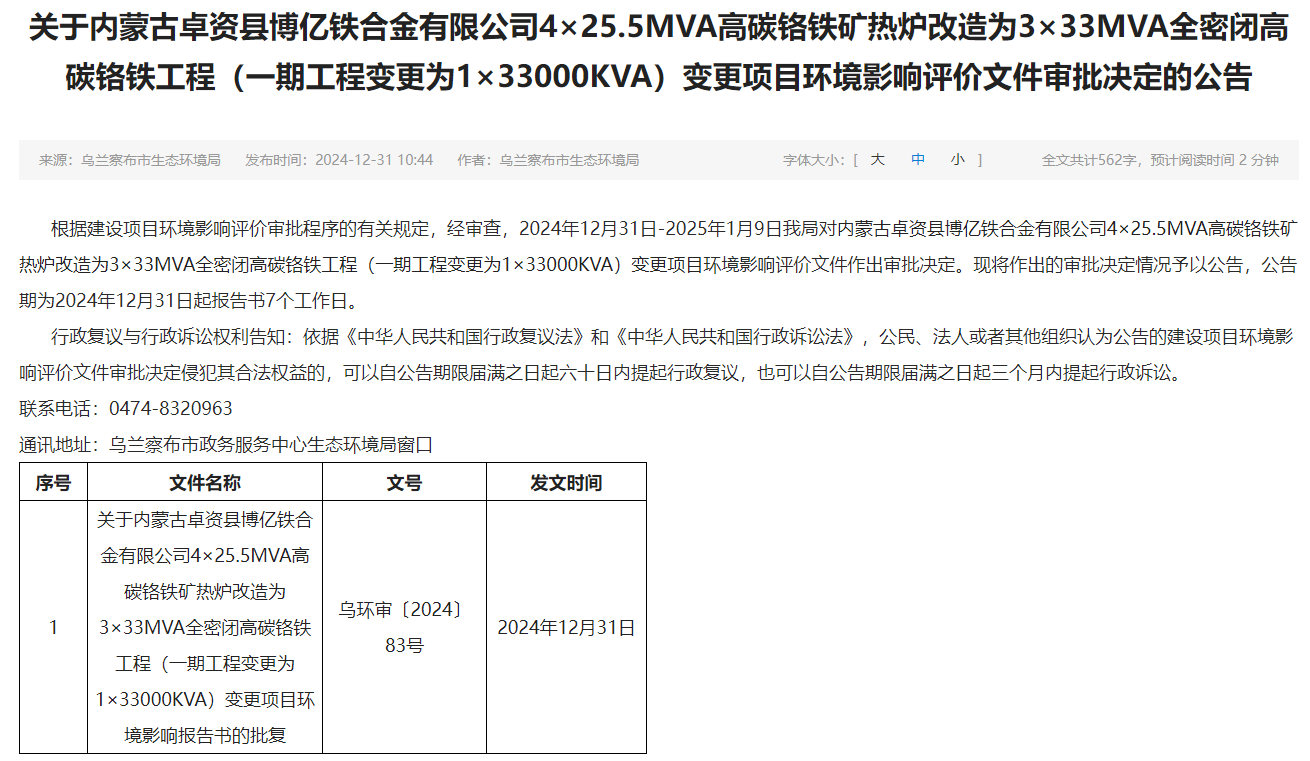Click the 文号 table column header
This screenshot has width=1310, height=761.
point(404,483)
